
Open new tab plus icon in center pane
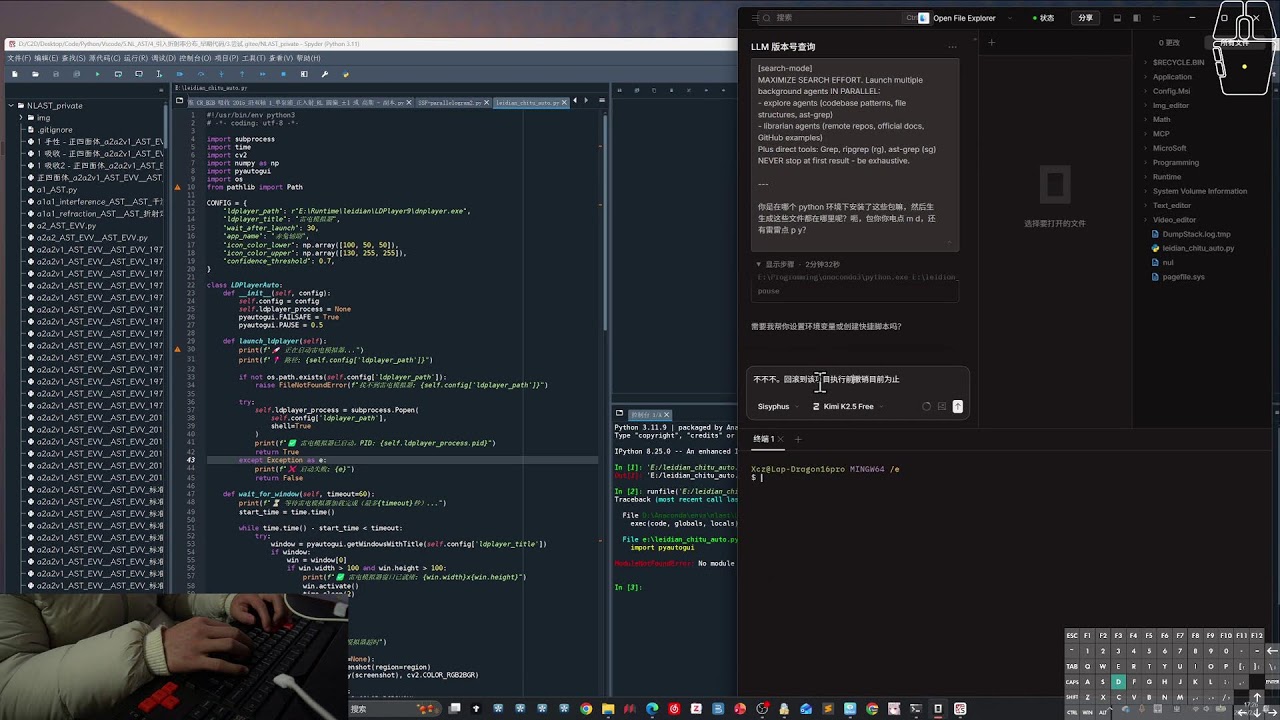pyautogui.click(x=991, y=42)
